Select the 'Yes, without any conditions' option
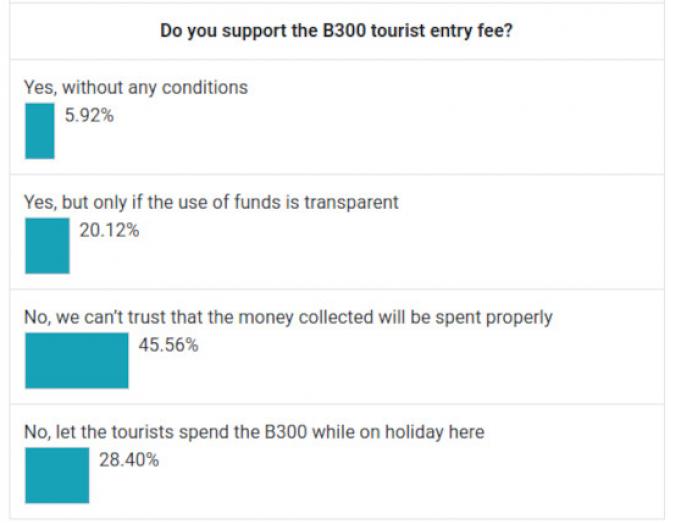This screenshot has height=523, width=680. coord(136,88)
